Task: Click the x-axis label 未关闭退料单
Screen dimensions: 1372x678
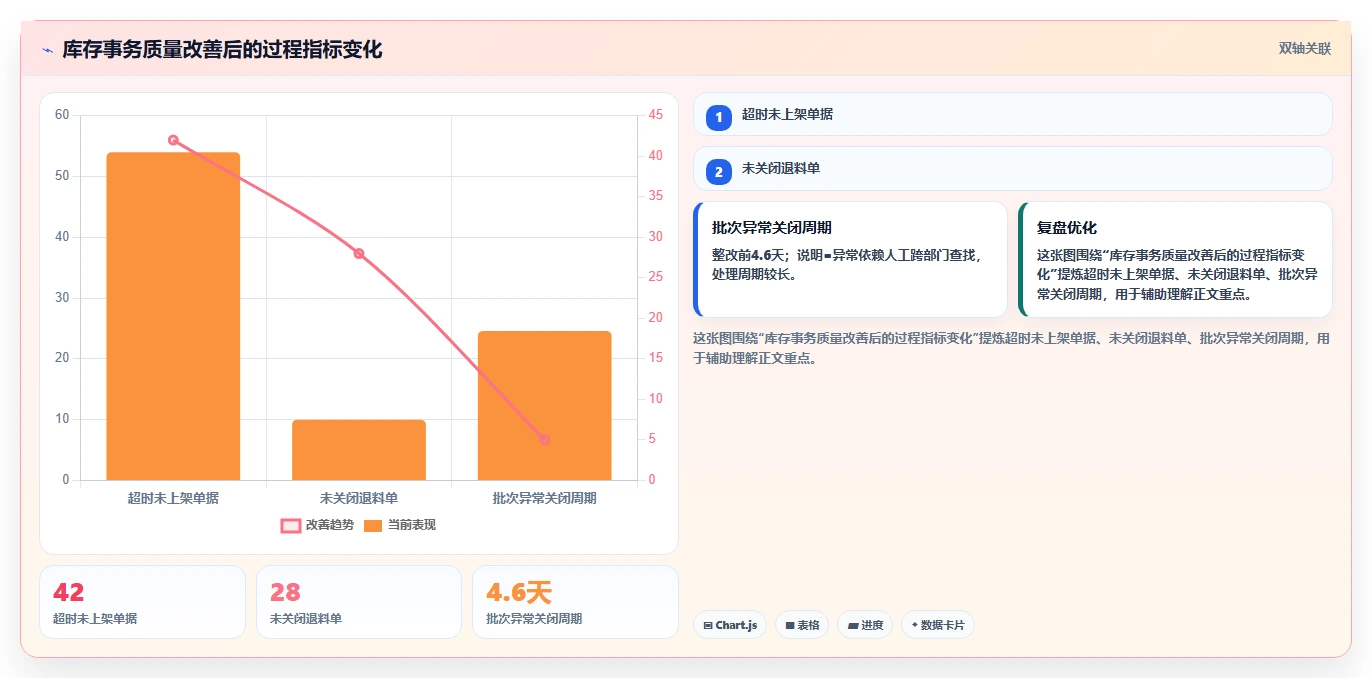Action: (x=359, y=498)
